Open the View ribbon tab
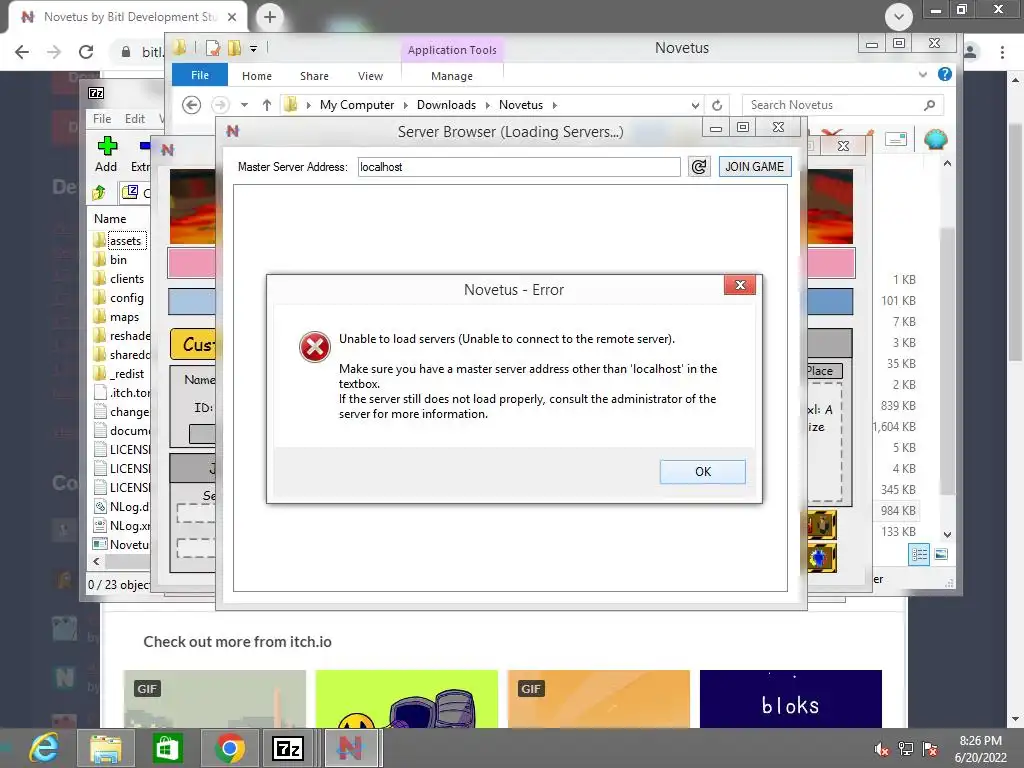 (370, 76)
